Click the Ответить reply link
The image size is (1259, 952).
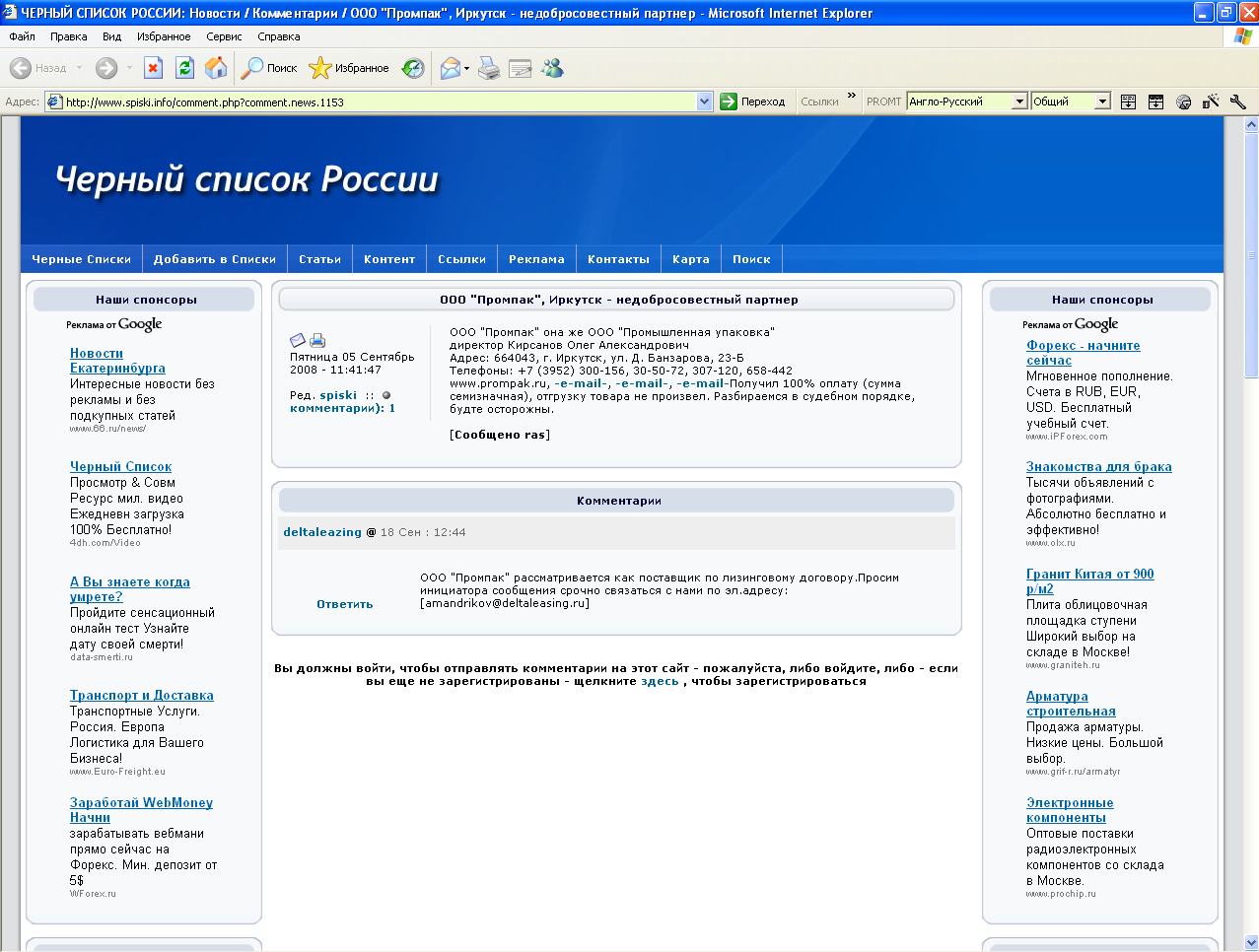pos(344,604)
